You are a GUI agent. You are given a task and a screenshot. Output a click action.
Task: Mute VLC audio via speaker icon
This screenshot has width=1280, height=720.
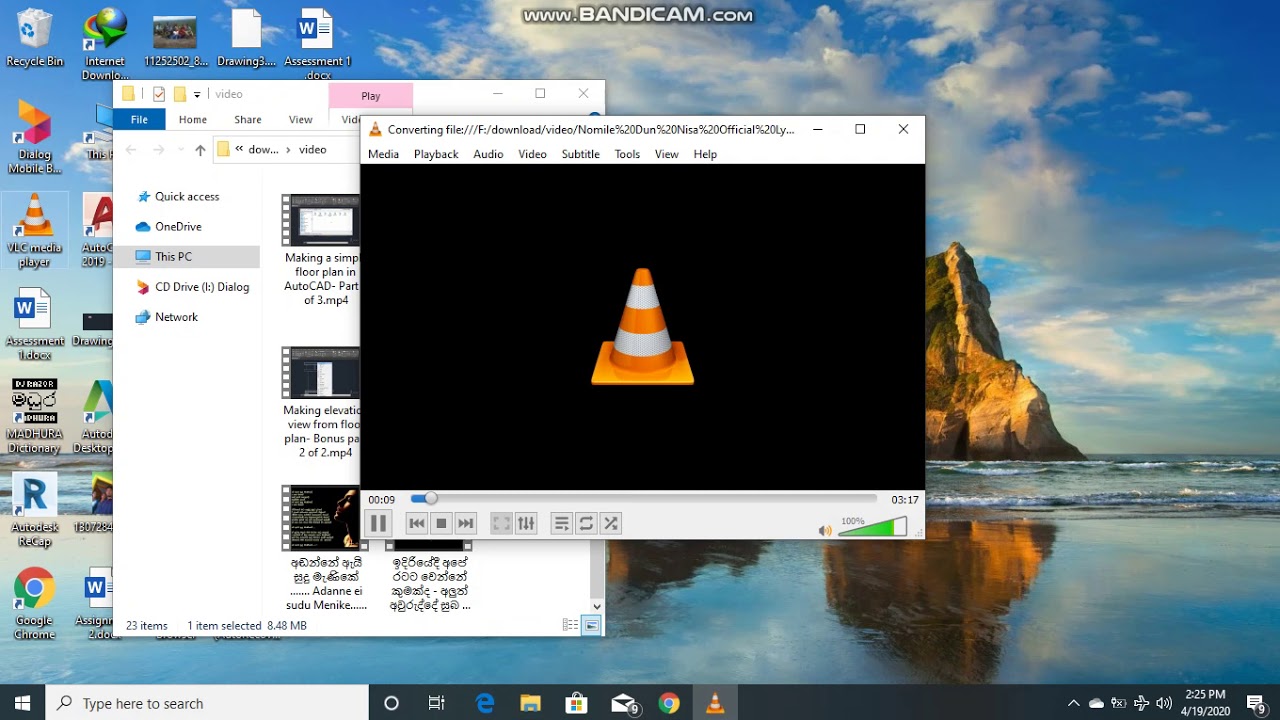825,530
